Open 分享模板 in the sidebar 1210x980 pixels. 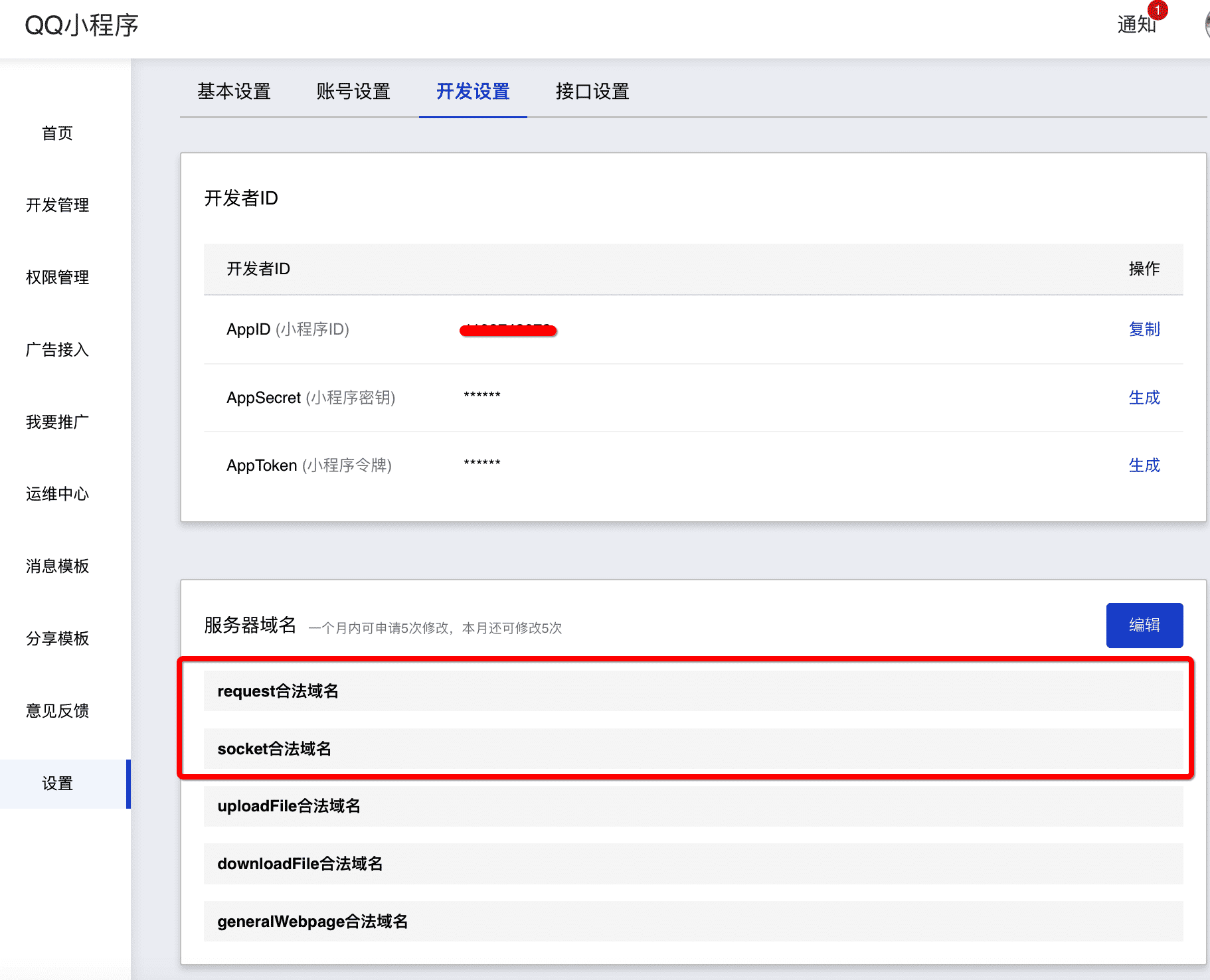point(57,639)
